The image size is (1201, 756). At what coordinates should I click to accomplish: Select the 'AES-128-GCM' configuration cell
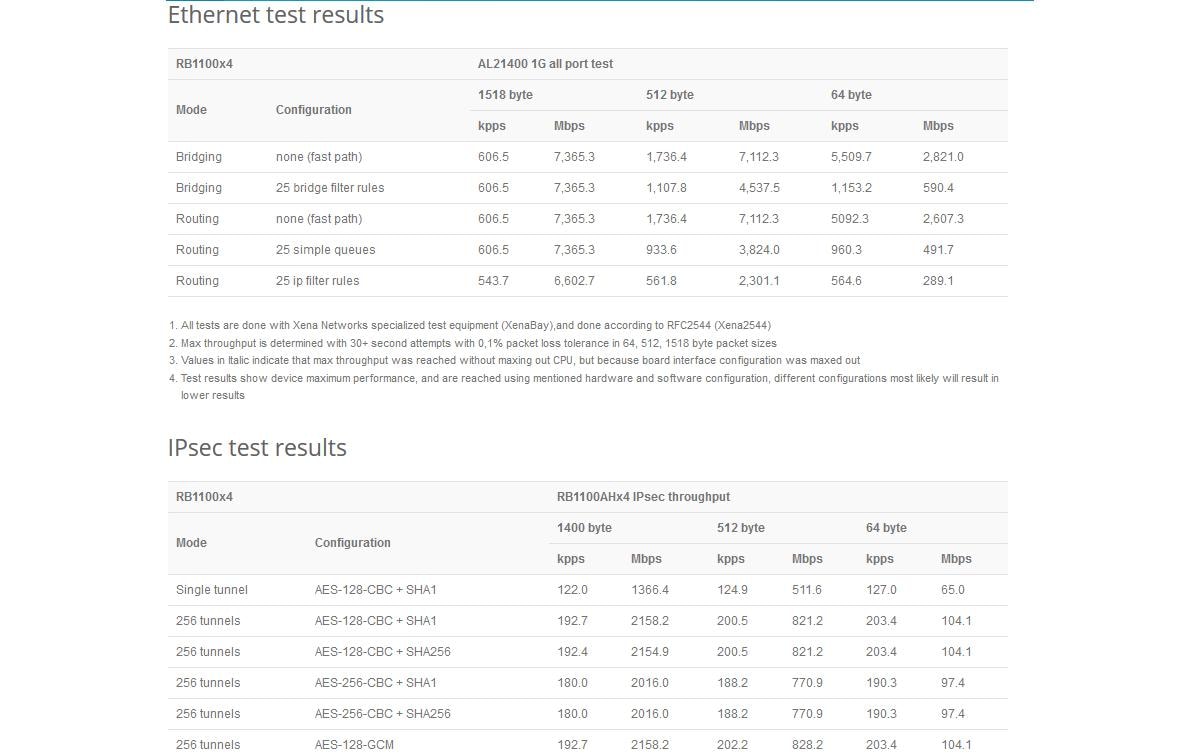point(354,745)
